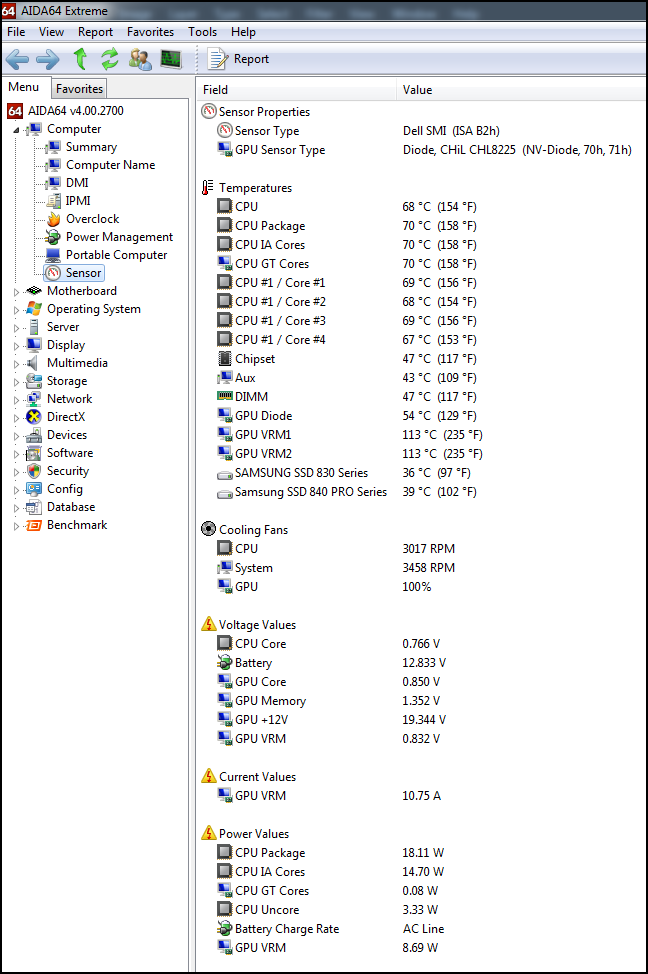Click the Server tower icon
648x974 pixels.
tap(34, 327)
